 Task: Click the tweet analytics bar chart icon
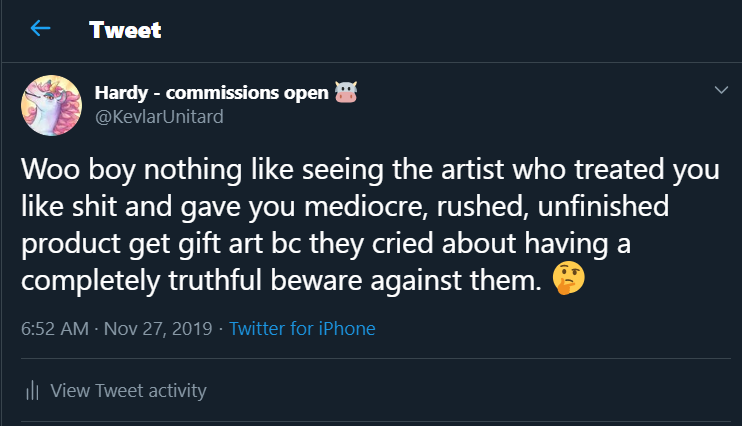coord(31,390)
